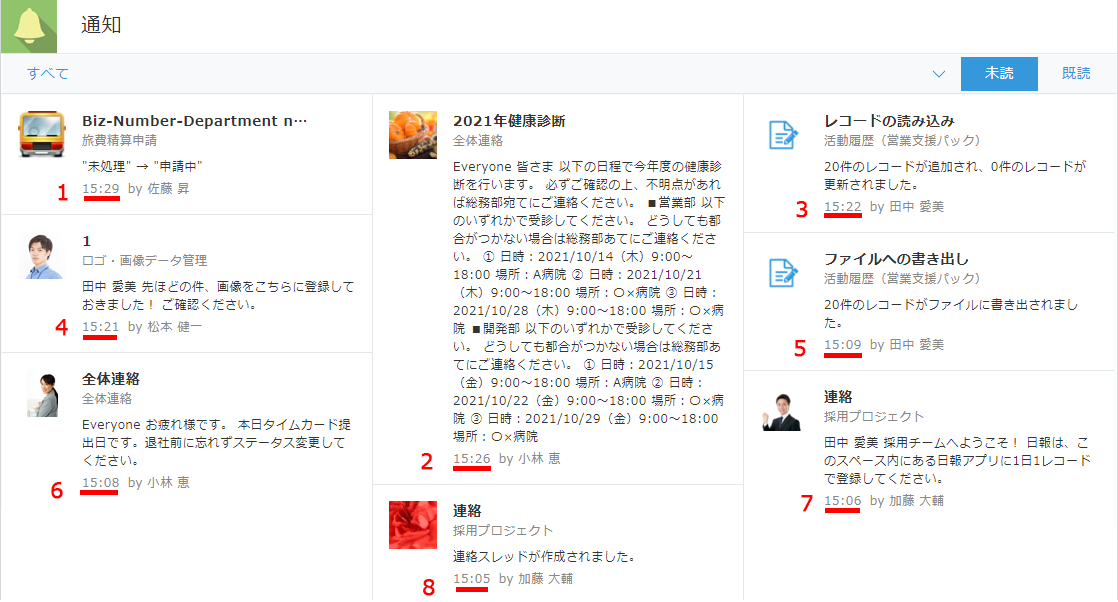This screenshot has height=602, width=1118.
Task: Open the tangerine icon for 2021年健康診断
Action: 412,134
